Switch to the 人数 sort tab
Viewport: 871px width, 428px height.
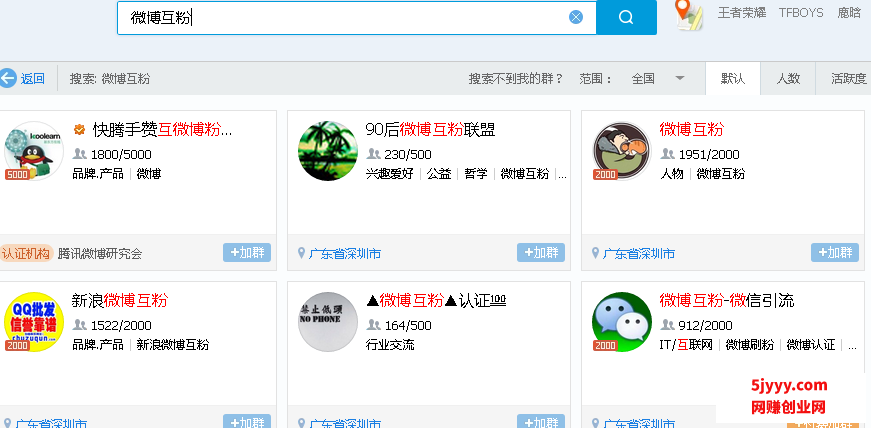click(x=788, y=78)
